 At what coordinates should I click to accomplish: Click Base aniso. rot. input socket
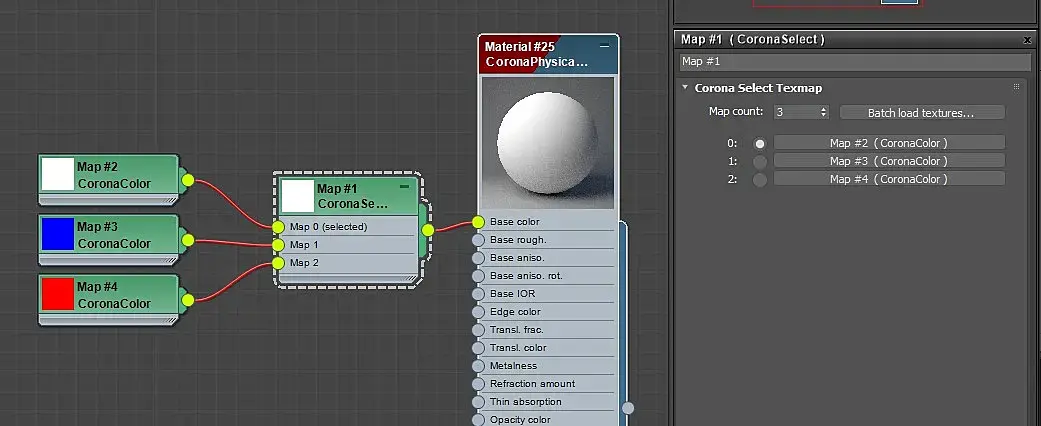coord(478,275)
